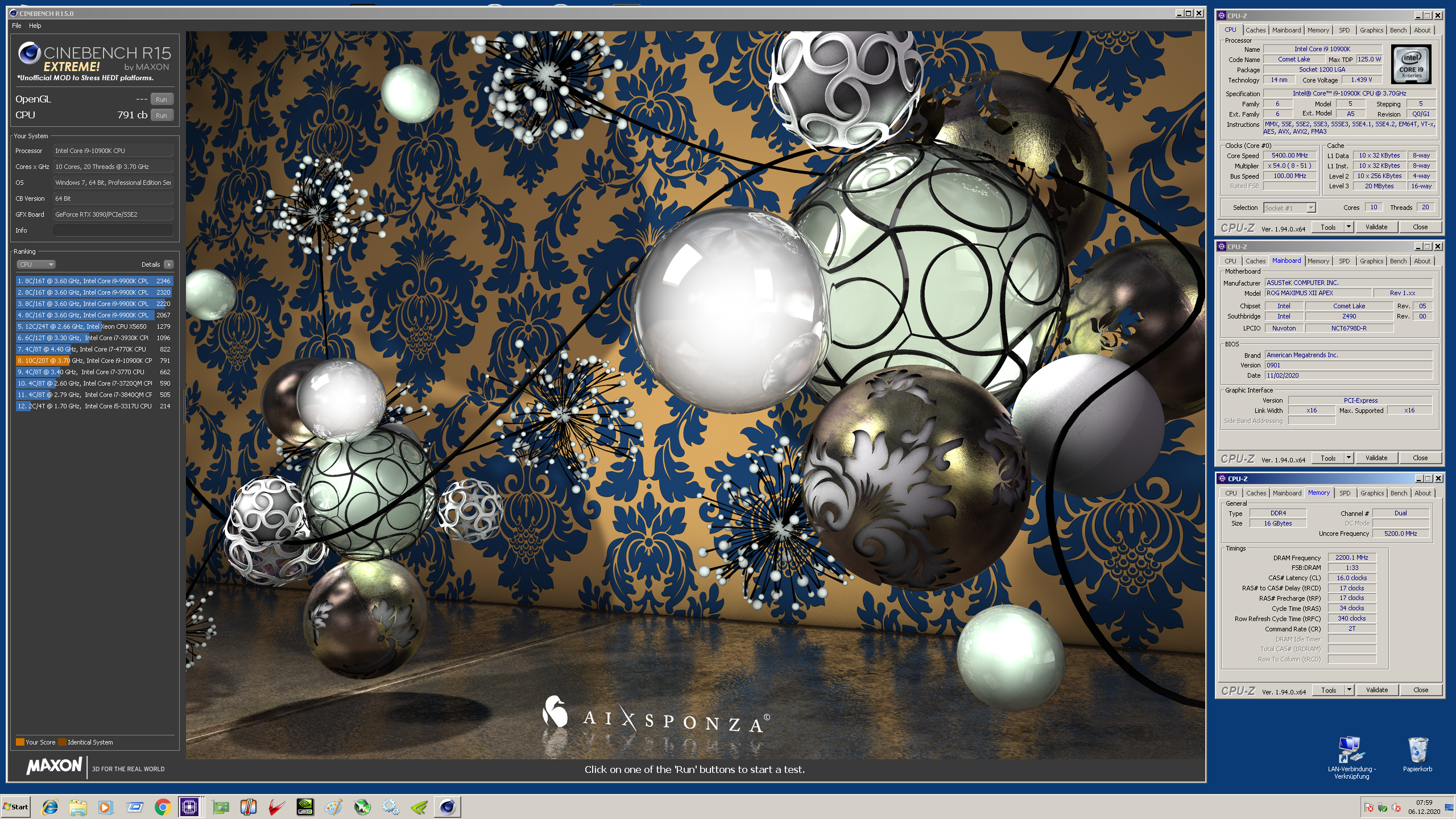Select ranking row 12 i5-3317U
This screenshot has width=1456, height=819.
click(94, 406)
